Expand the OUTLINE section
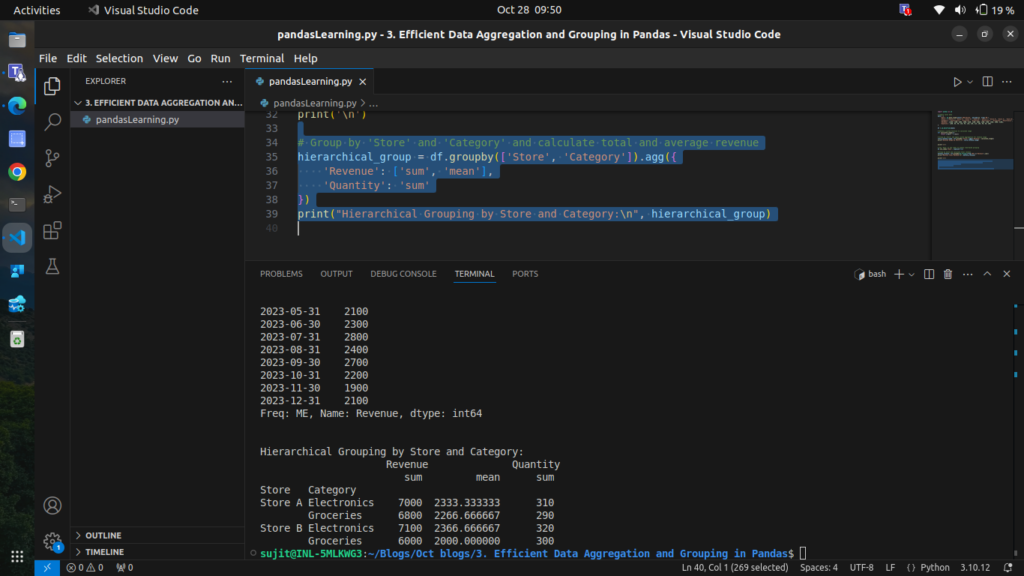Image resolution: width=1024 pixels, height=576 pixels. pyautogui.click(x=103, y=536)
